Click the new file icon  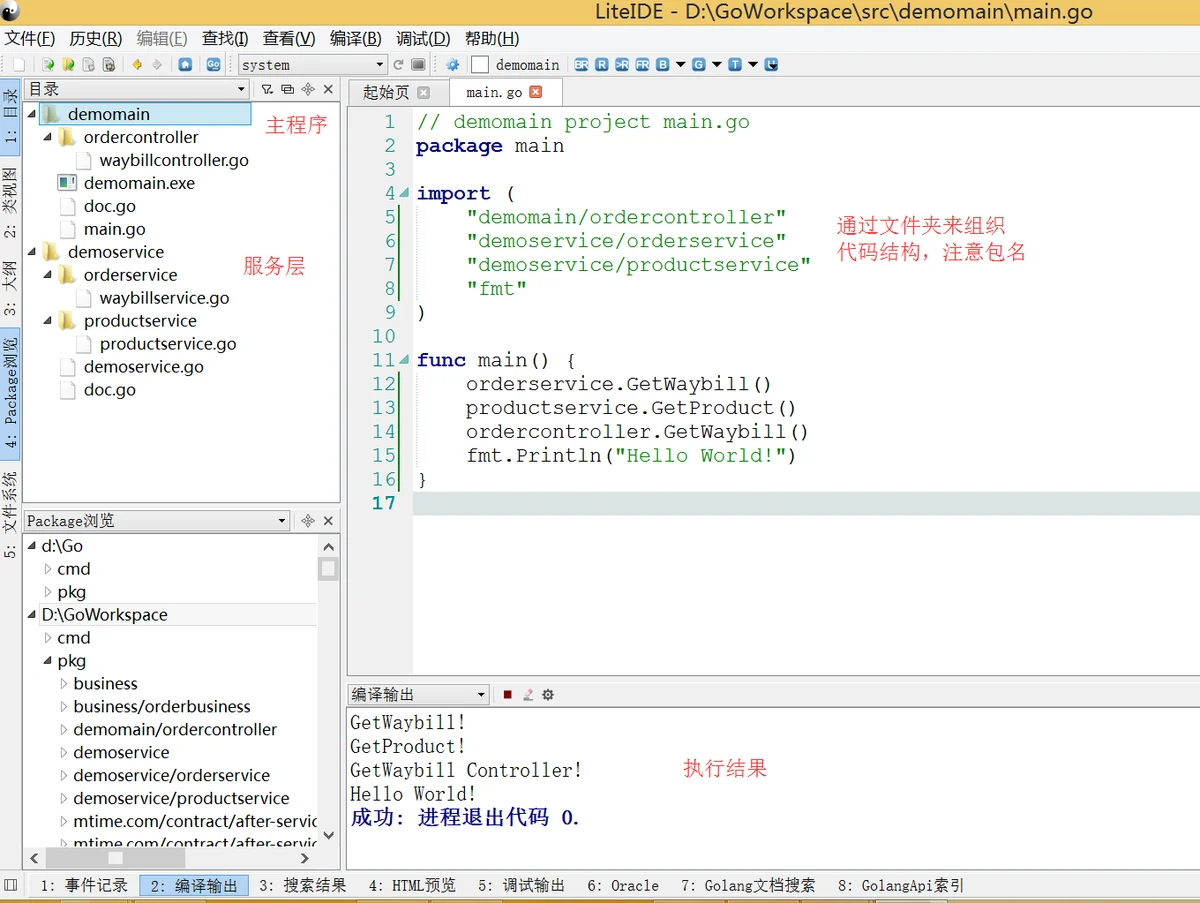pos(18,65)
